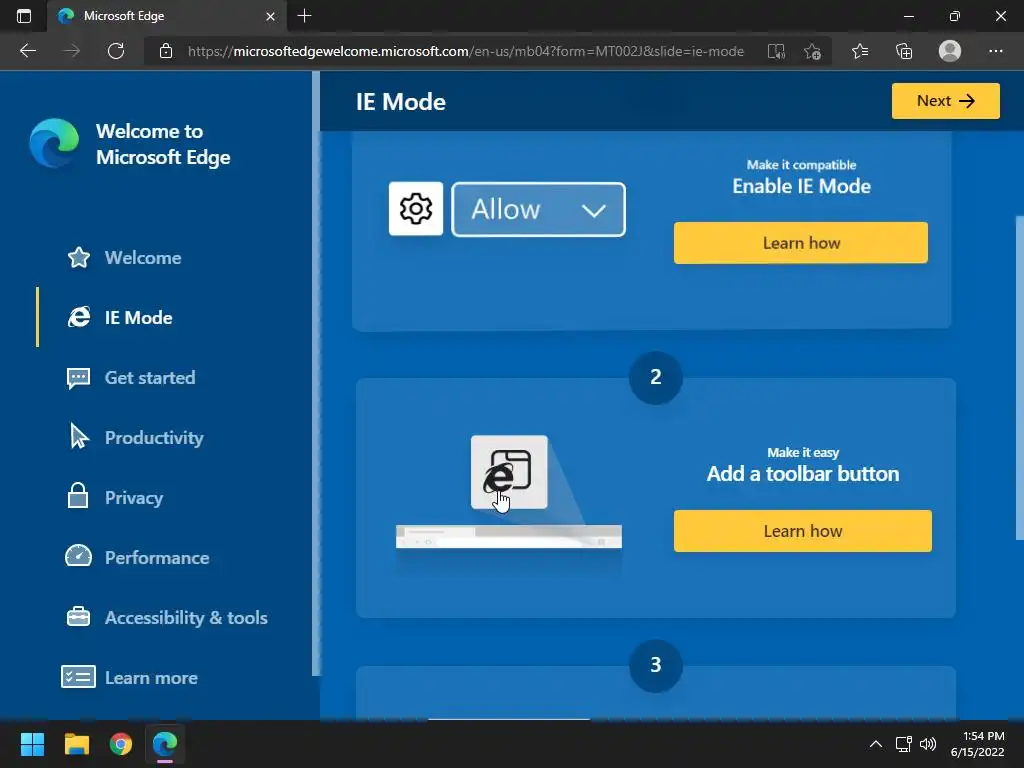Click the Learn more checklist icon
The width and height of the screenshot is (1024, 768).
(x=78, y=677)
